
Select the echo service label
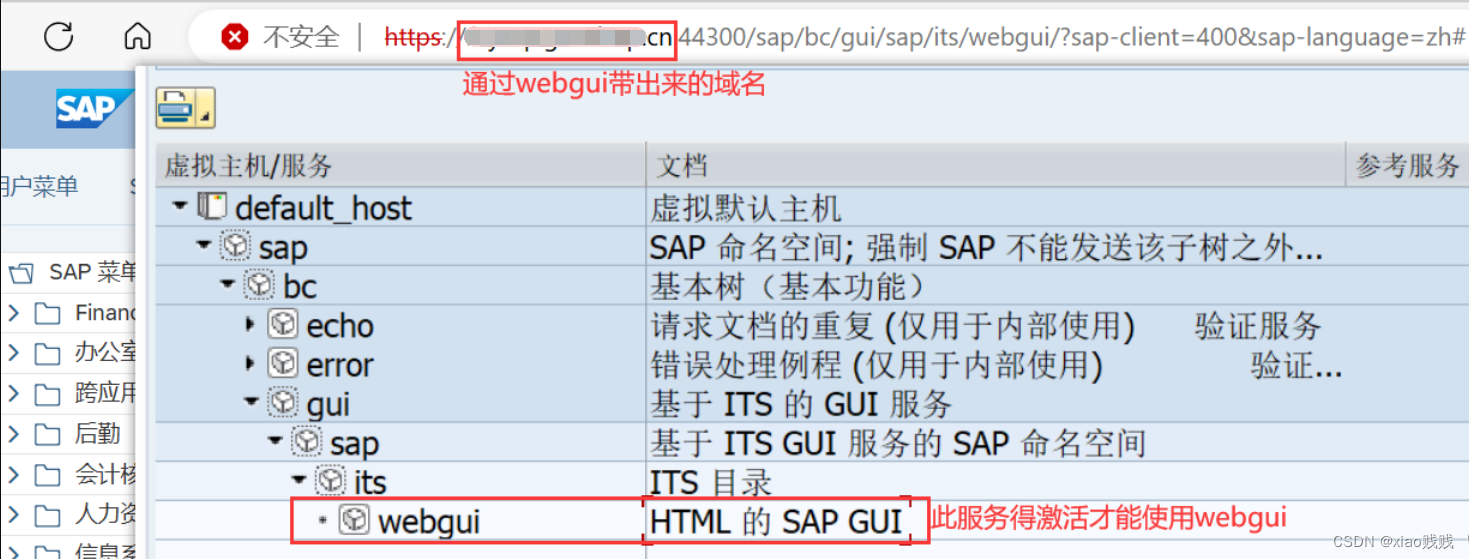coord(340,325)
